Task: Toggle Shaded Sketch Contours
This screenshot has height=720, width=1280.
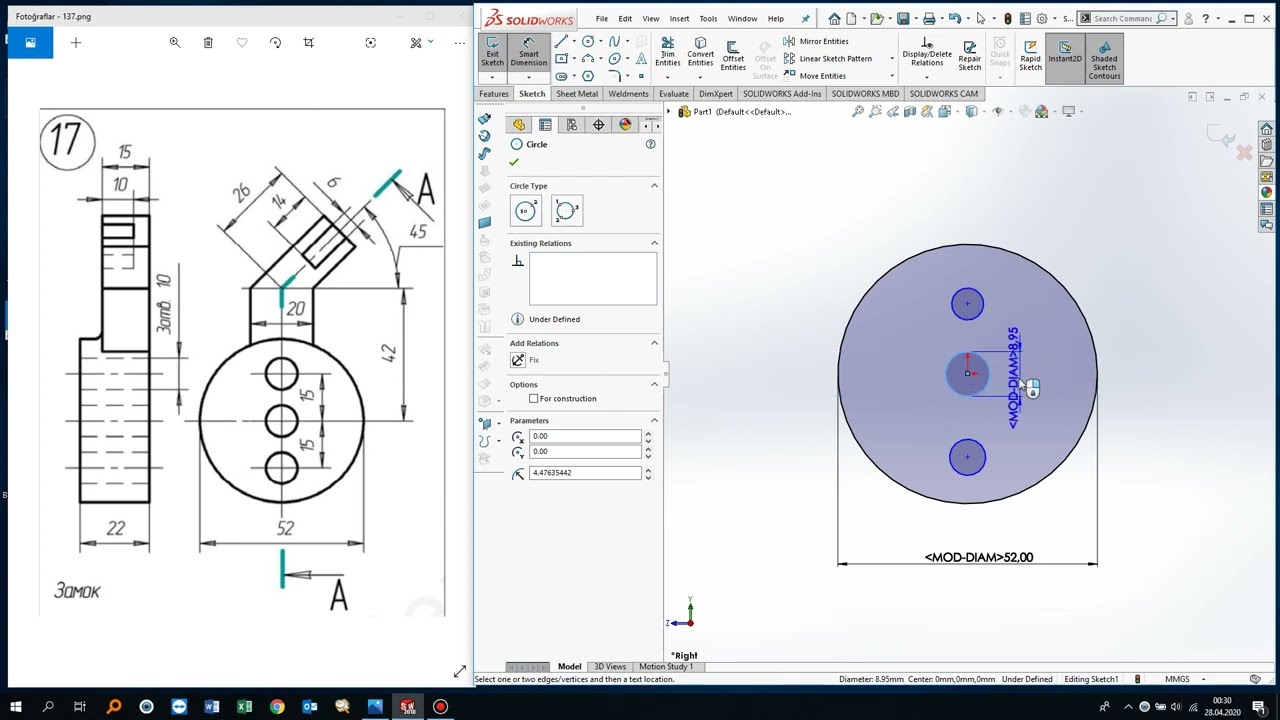Action: 1104,58
